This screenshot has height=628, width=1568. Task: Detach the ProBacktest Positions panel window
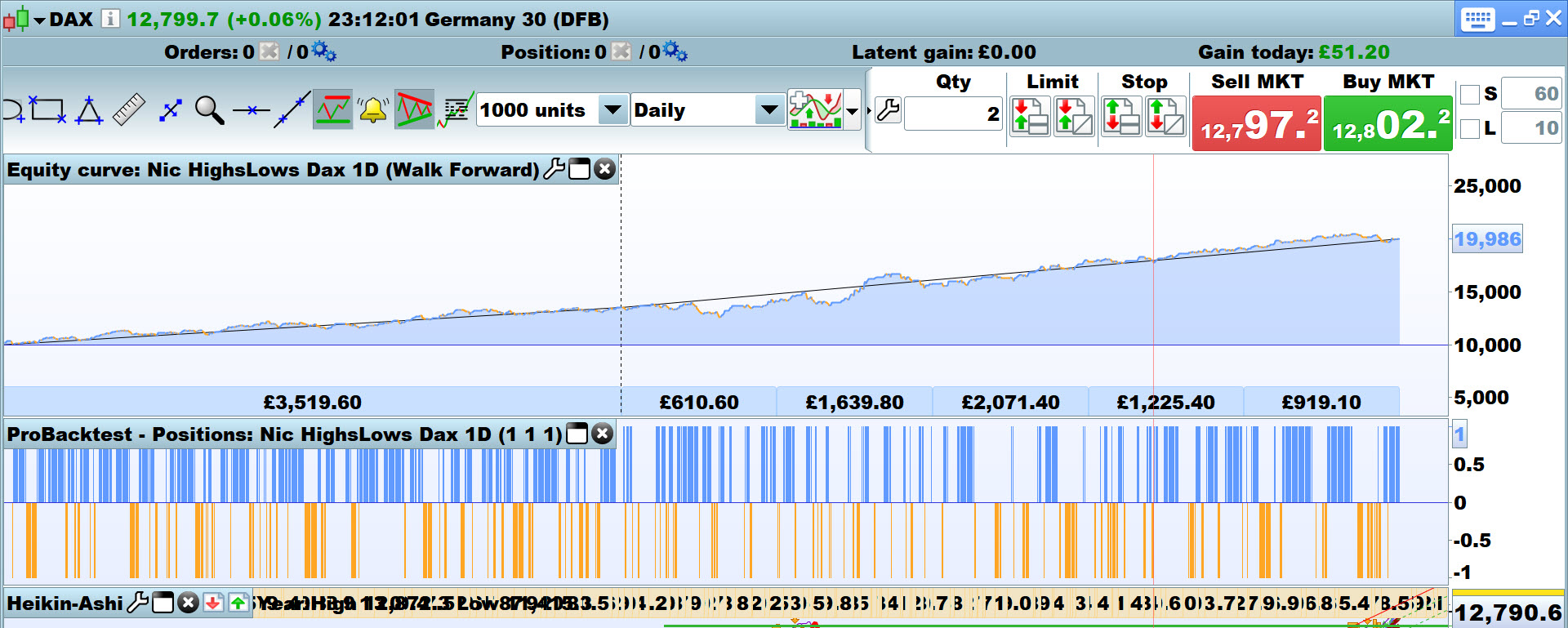click(x=577, y=434)
